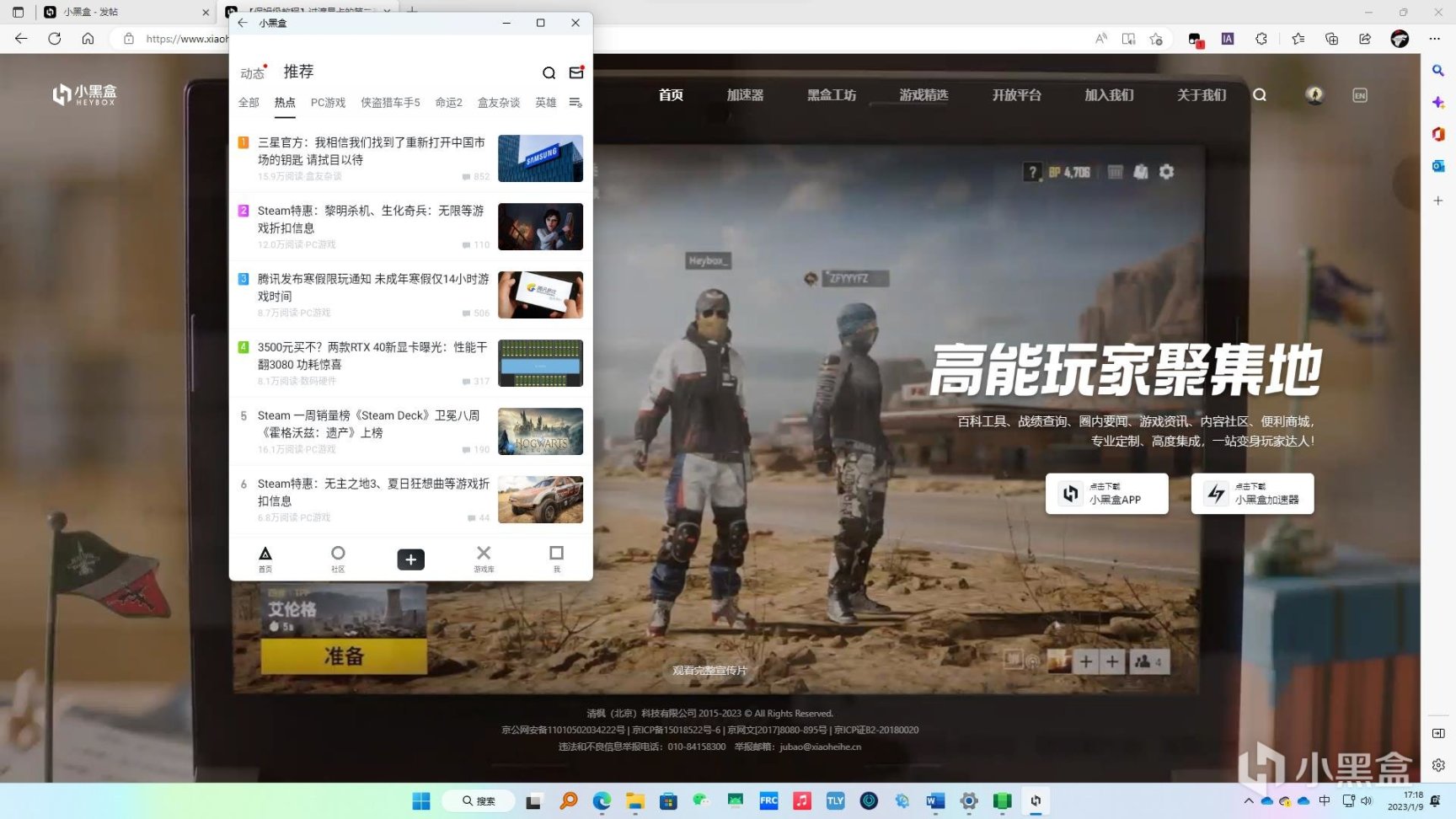The width and height of the screenshot is (1456, 819).
Task: Open the browser Extensions puzzle icon
Action: (x=1261, y=39)
